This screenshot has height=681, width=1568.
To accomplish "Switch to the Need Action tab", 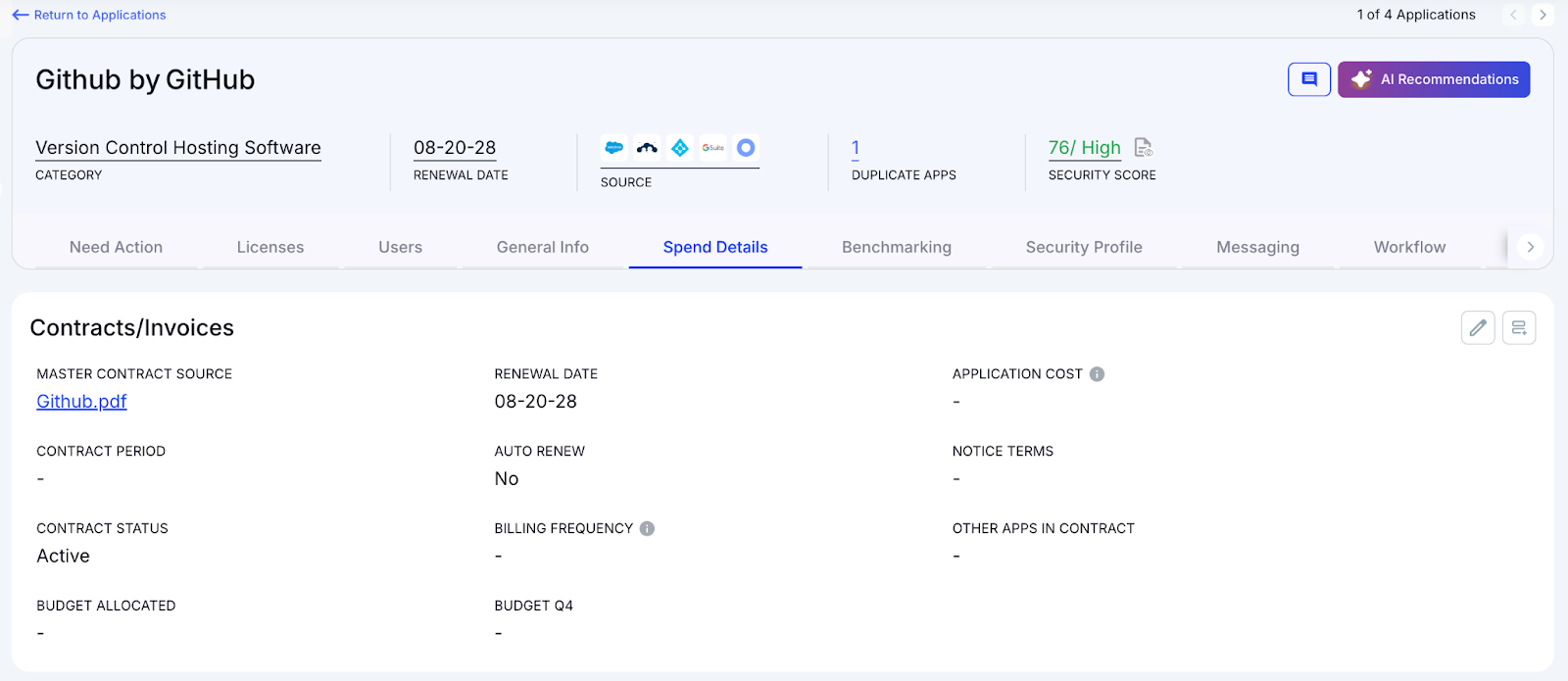I will tap(116, 247).
